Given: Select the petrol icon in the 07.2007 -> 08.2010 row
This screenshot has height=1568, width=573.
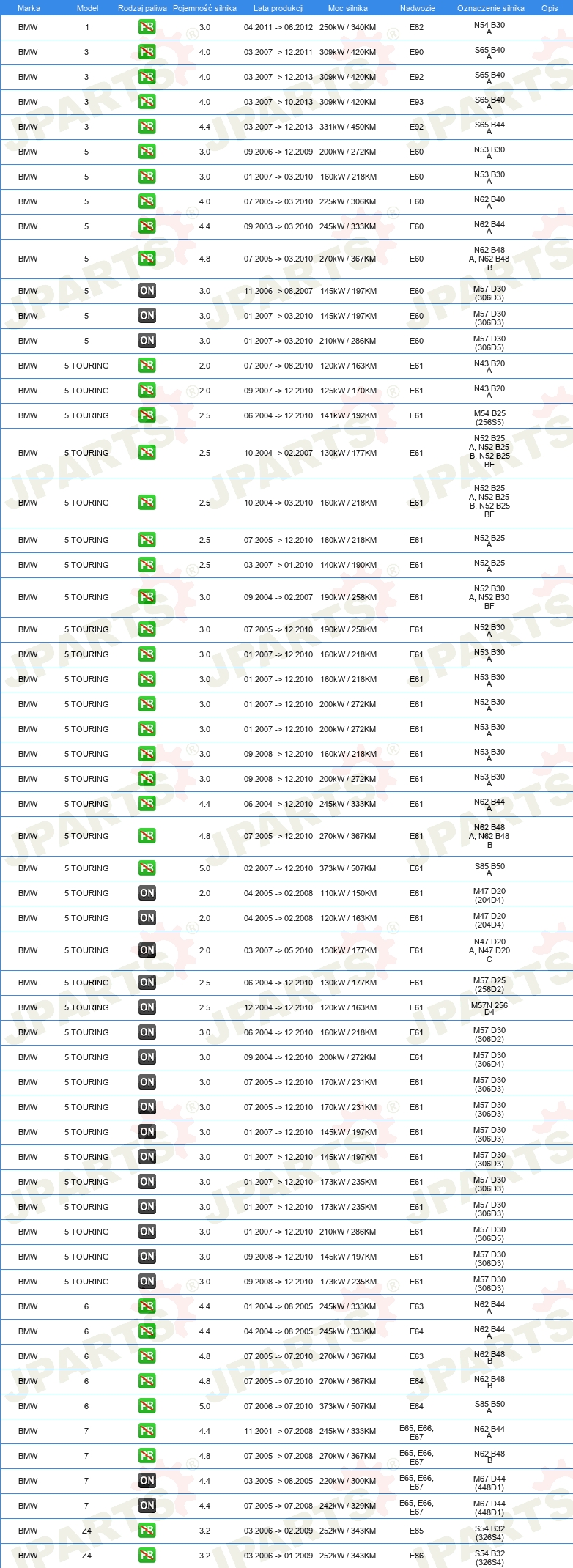Looking at the screenshot, I should 147,366.
